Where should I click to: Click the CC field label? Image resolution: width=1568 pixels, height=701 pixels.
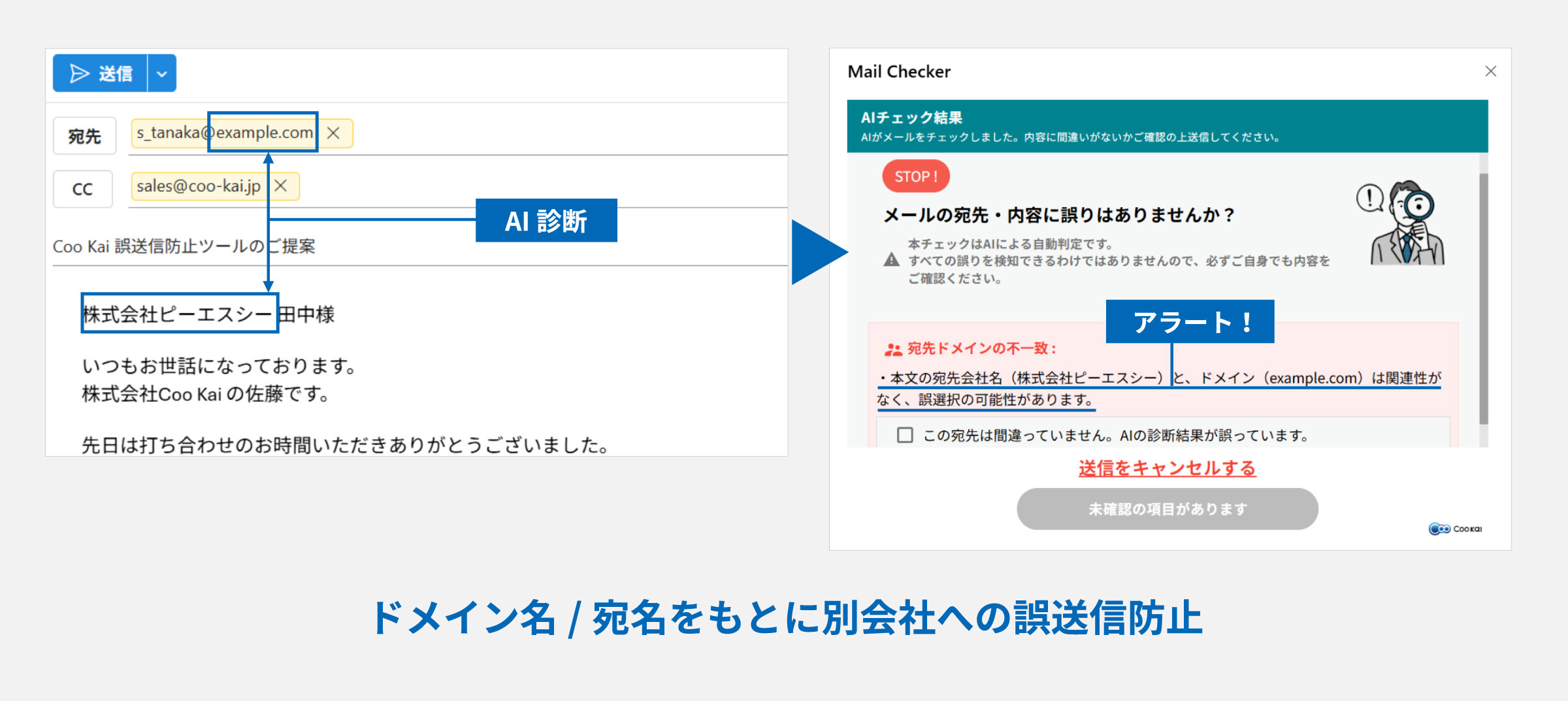click(x=82, y=188)
